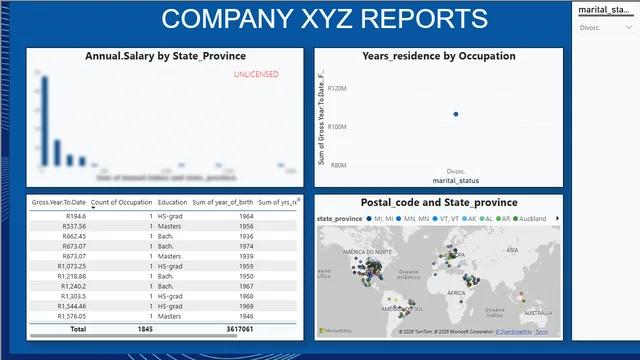The width and height of the screenshot is (640, 360).
Task: Click the 1946 year of birth cell
Action: [246, 316]
